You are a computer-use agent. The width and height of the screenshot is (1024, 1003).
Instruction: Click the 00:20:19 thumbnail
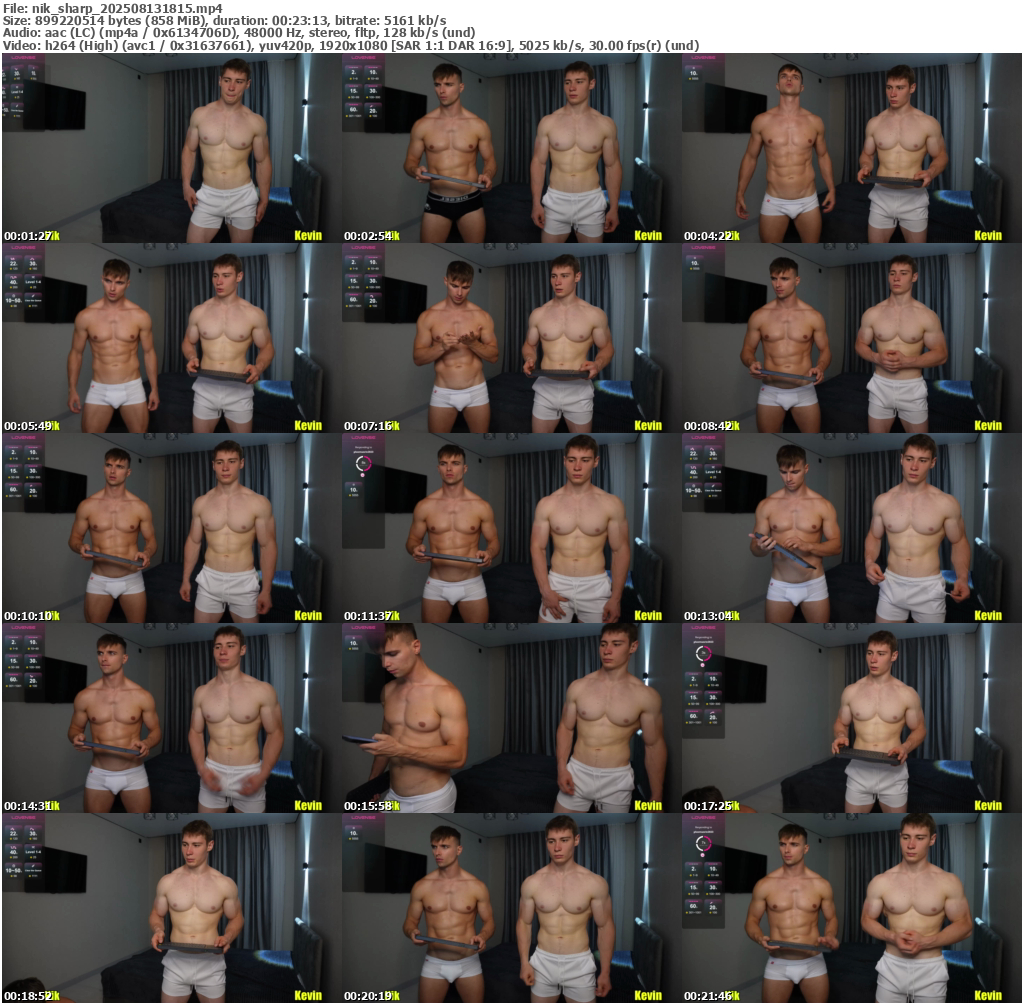click(511, 908)
